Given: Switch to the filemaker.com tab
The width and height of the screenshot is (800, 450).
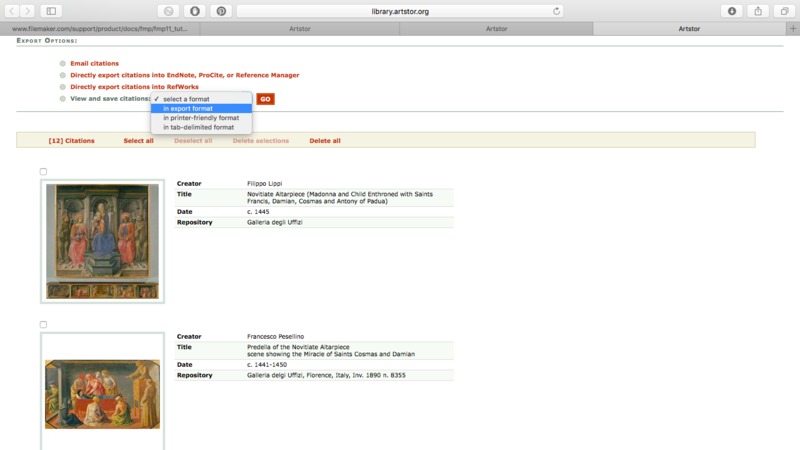Looking at the screenshot, I should click(100, 29).
